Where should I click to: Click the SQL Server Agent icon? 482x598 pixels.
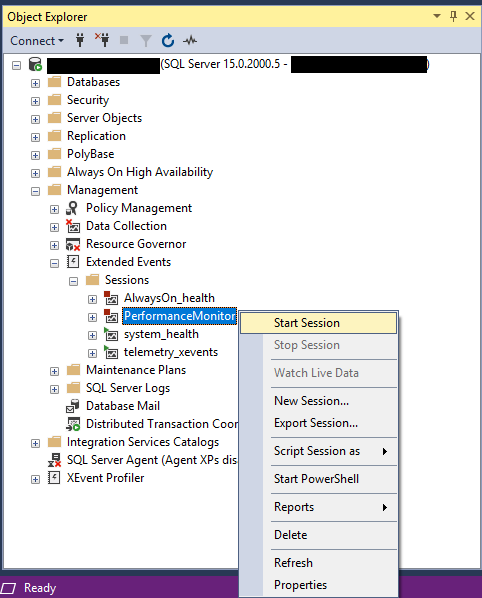54,460
